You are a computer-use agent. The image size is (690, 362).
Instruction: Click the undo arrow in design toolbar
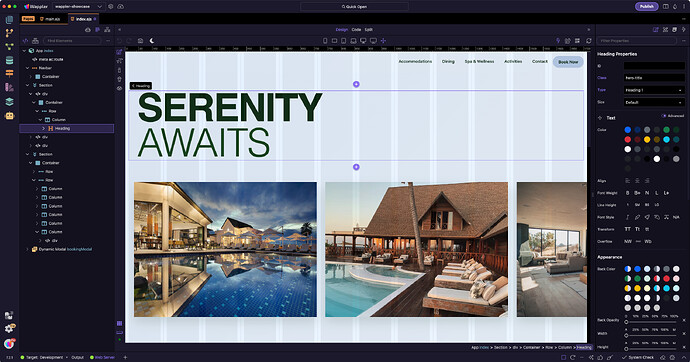click(119, 40)
